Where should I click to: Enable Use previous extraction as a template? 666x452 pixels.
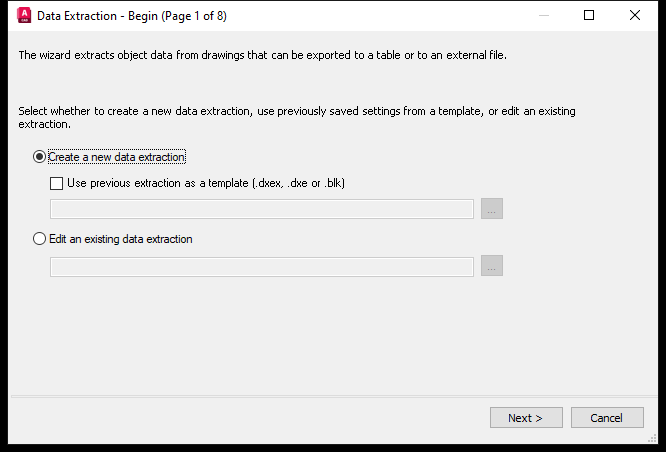click(x=56, y=183)
